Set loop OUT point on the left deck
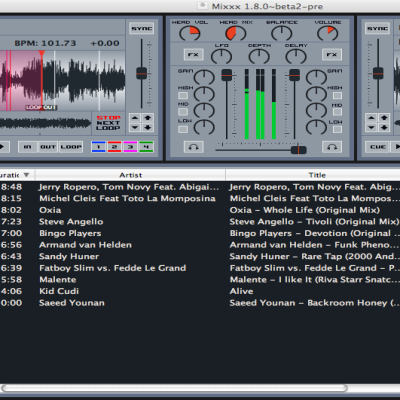The height and width of the screenshot is (400, 400). 48,147
